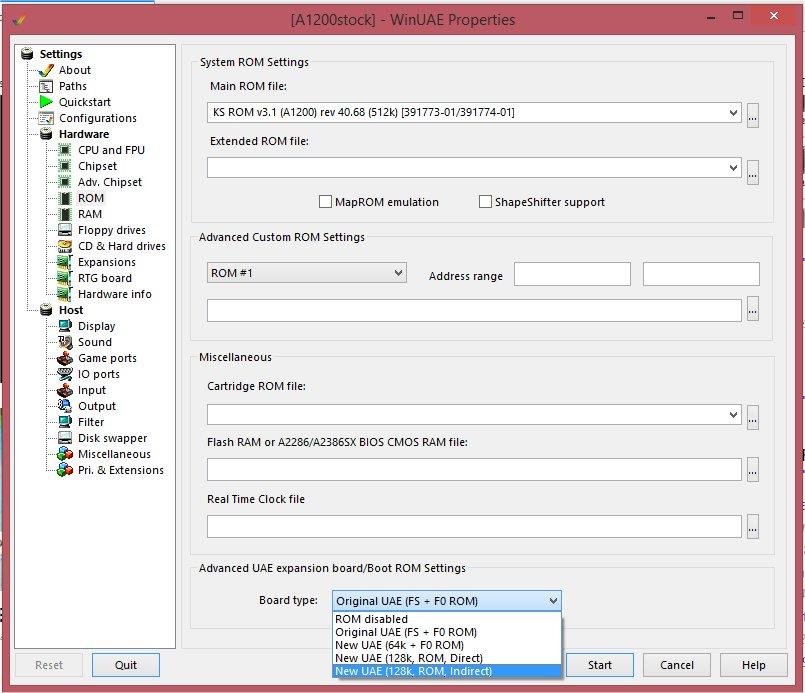Click the Game ports joystick icon
805x693 pixels.
pos(65,358)
